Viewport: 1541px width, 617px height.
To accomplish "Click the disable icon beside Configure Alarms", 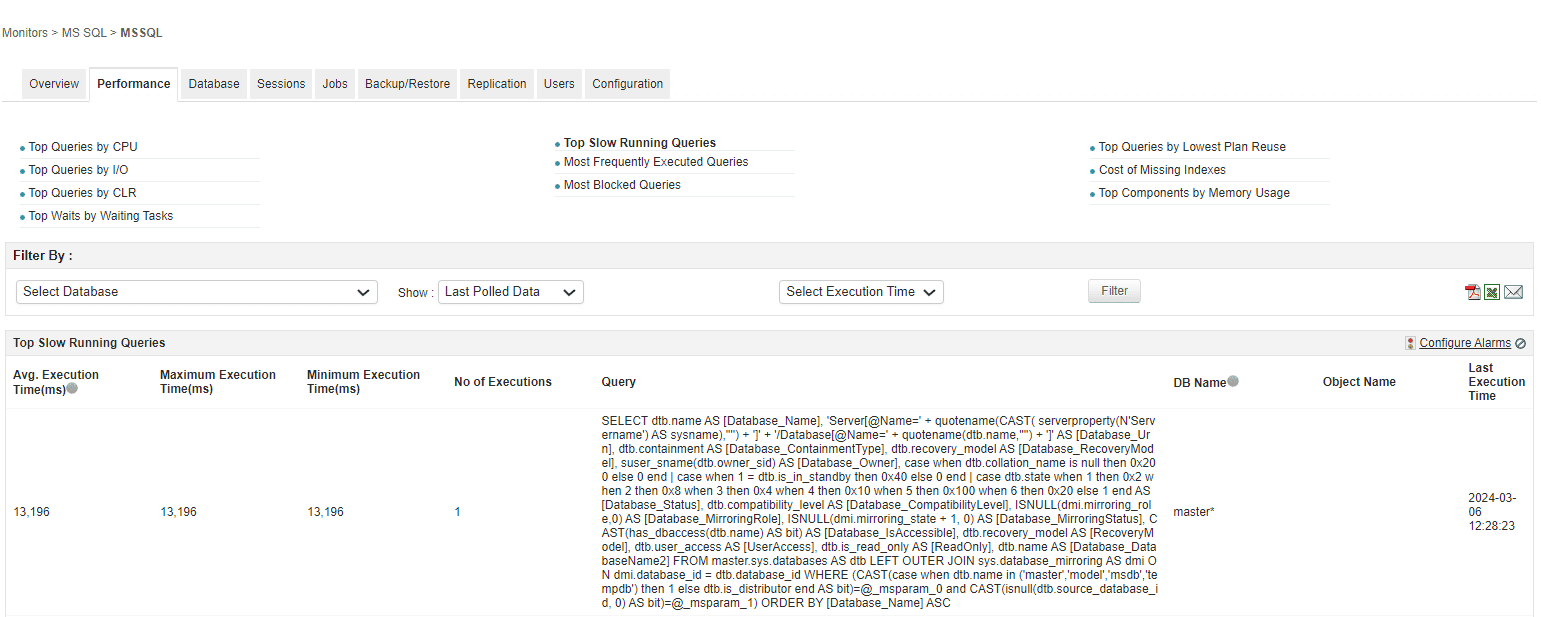I will click(1521, 343).
